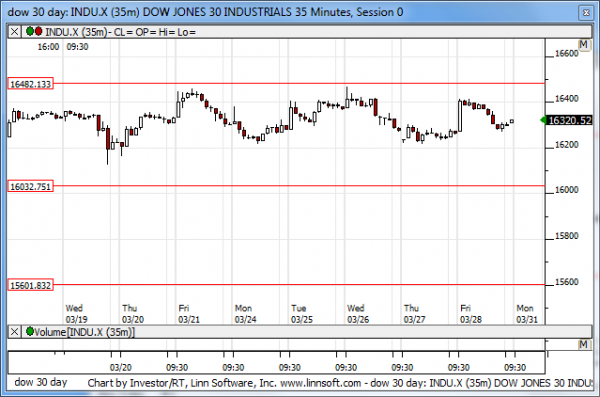
Task: Toggle the M button on price scale
Action: tap(583, 45)
